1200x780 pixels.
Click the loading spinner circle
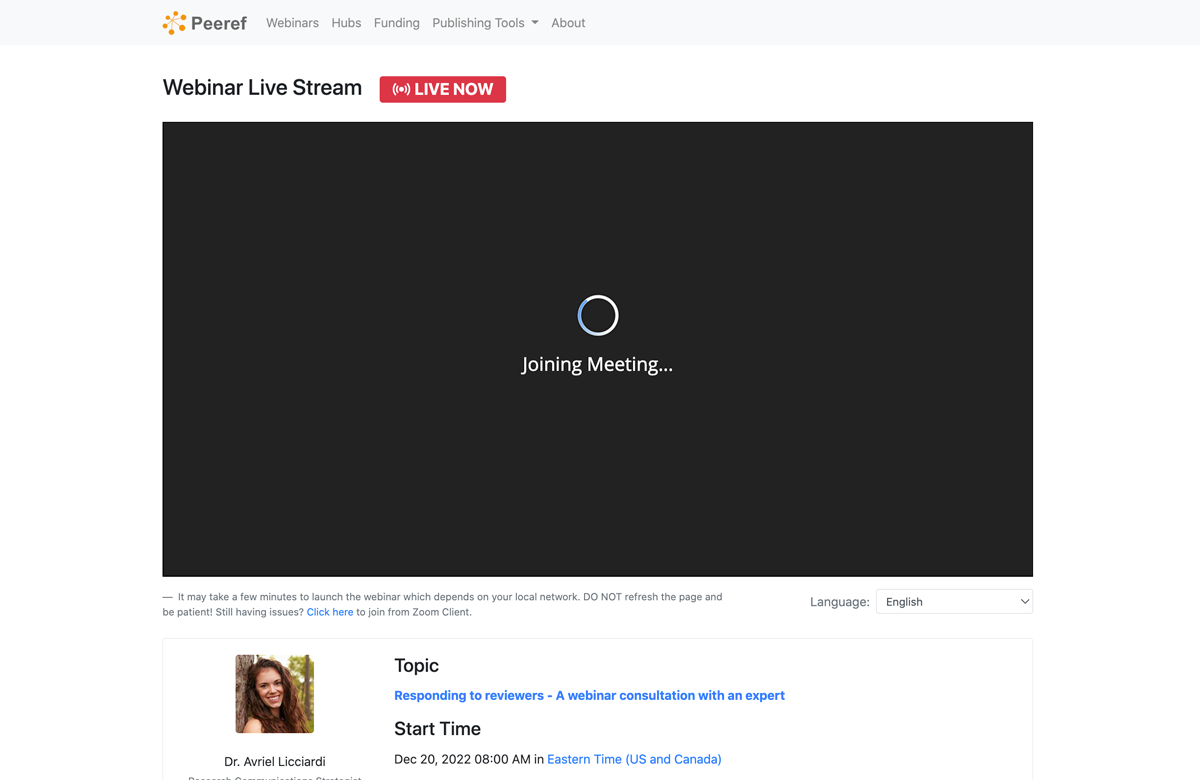(x=598, y=316)
